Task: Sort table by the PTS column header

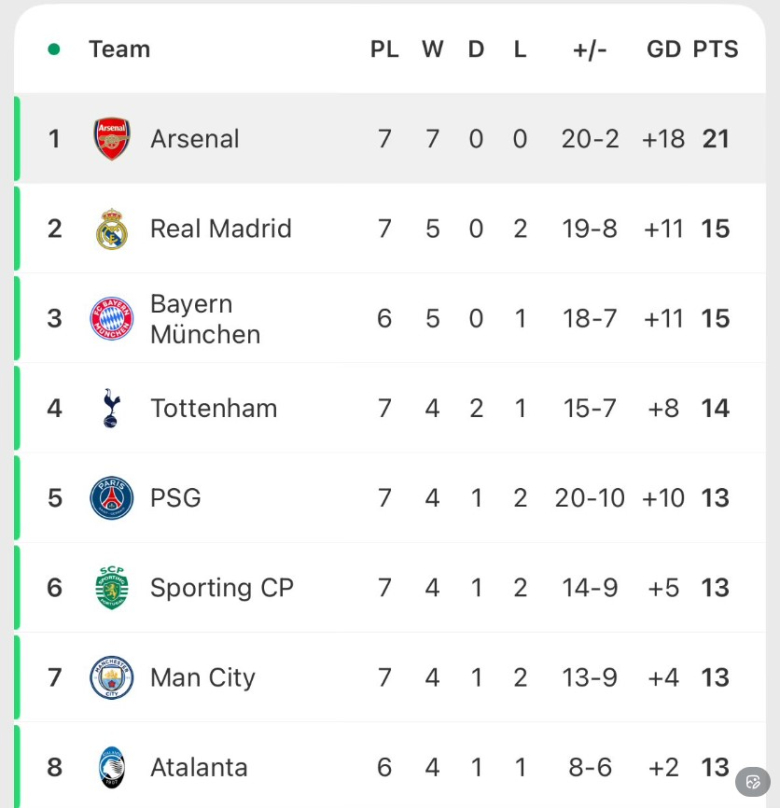Action: [x=716, y=49]
